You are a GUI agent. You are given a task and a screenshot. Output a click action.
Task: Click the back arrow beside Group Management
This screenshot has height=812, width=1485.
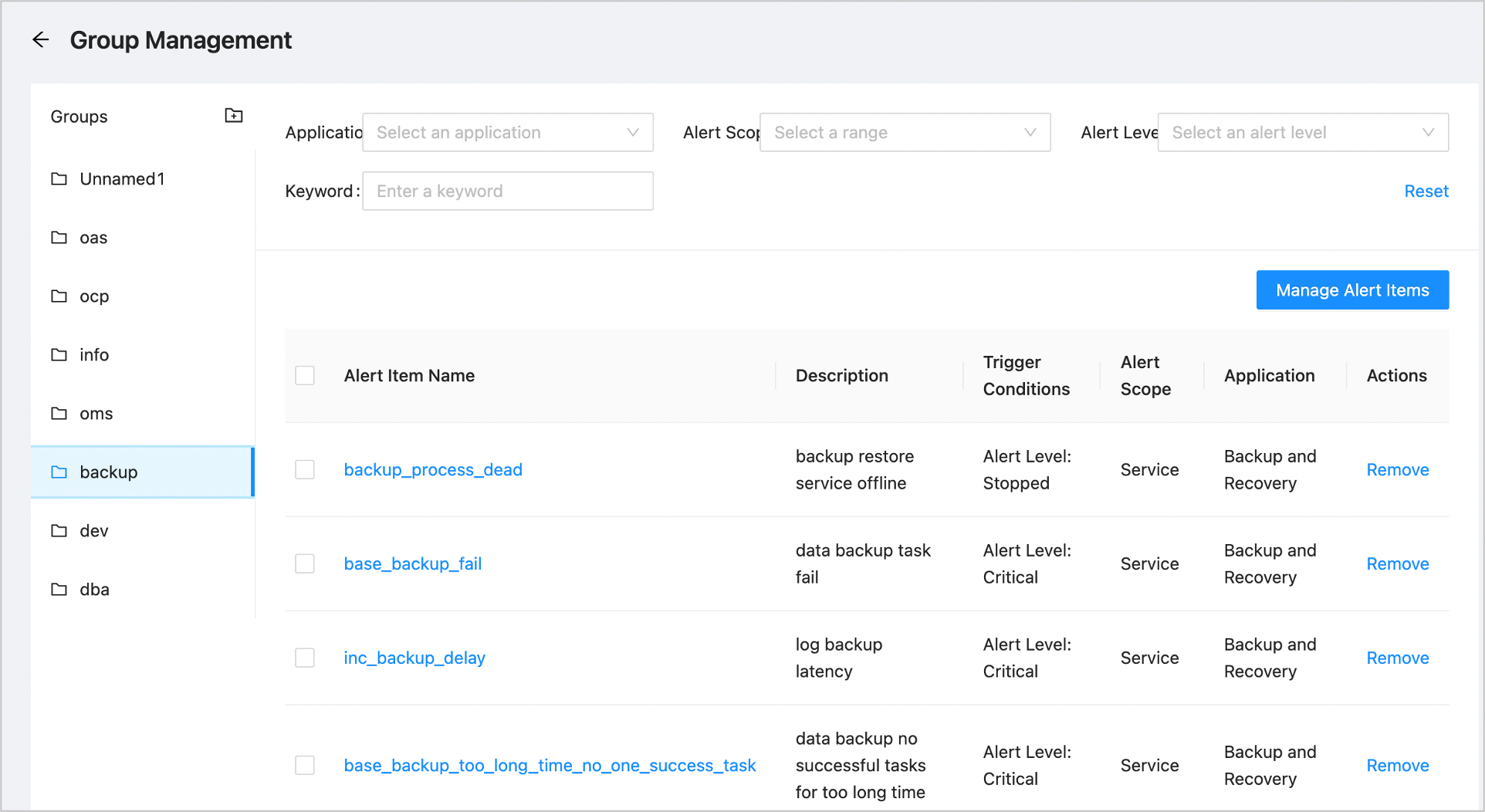pyautogui.click(x=41, y=40)
